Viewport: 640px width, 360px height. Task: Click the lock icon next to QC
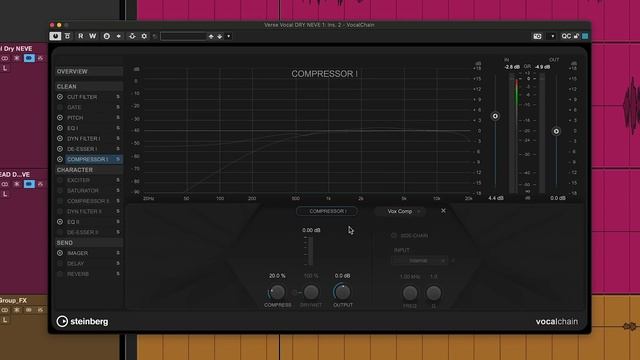click(576, 36)
